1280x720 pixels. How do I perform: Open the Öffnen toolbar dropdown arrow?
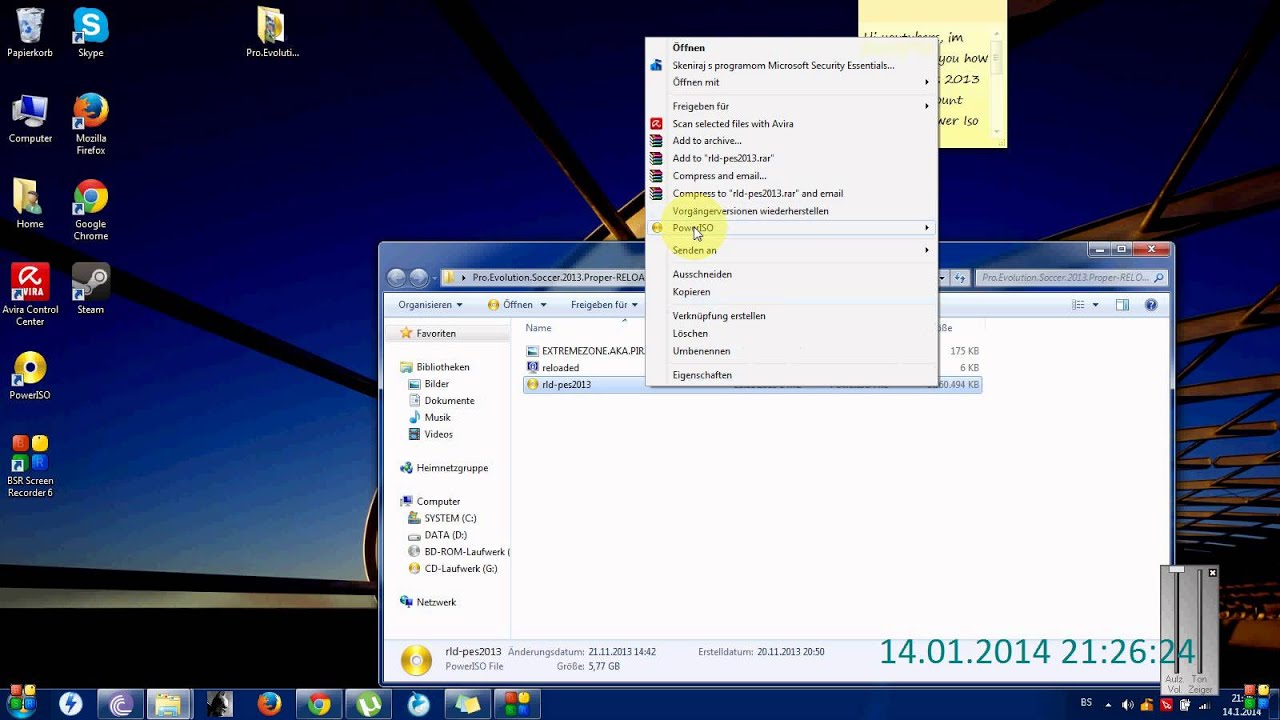543,305
